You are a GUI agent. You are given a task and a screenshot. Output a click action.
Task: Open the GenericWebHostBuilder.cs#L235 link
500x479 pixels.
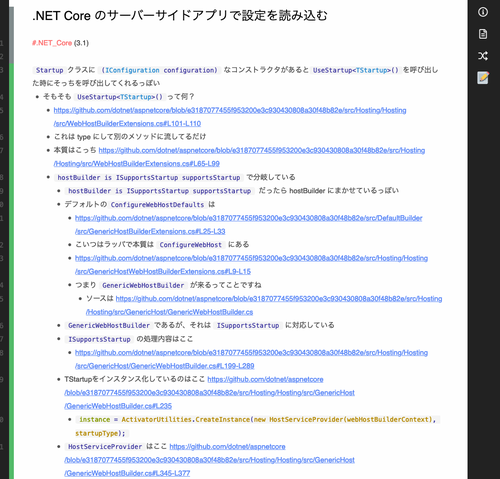[209, 392]
